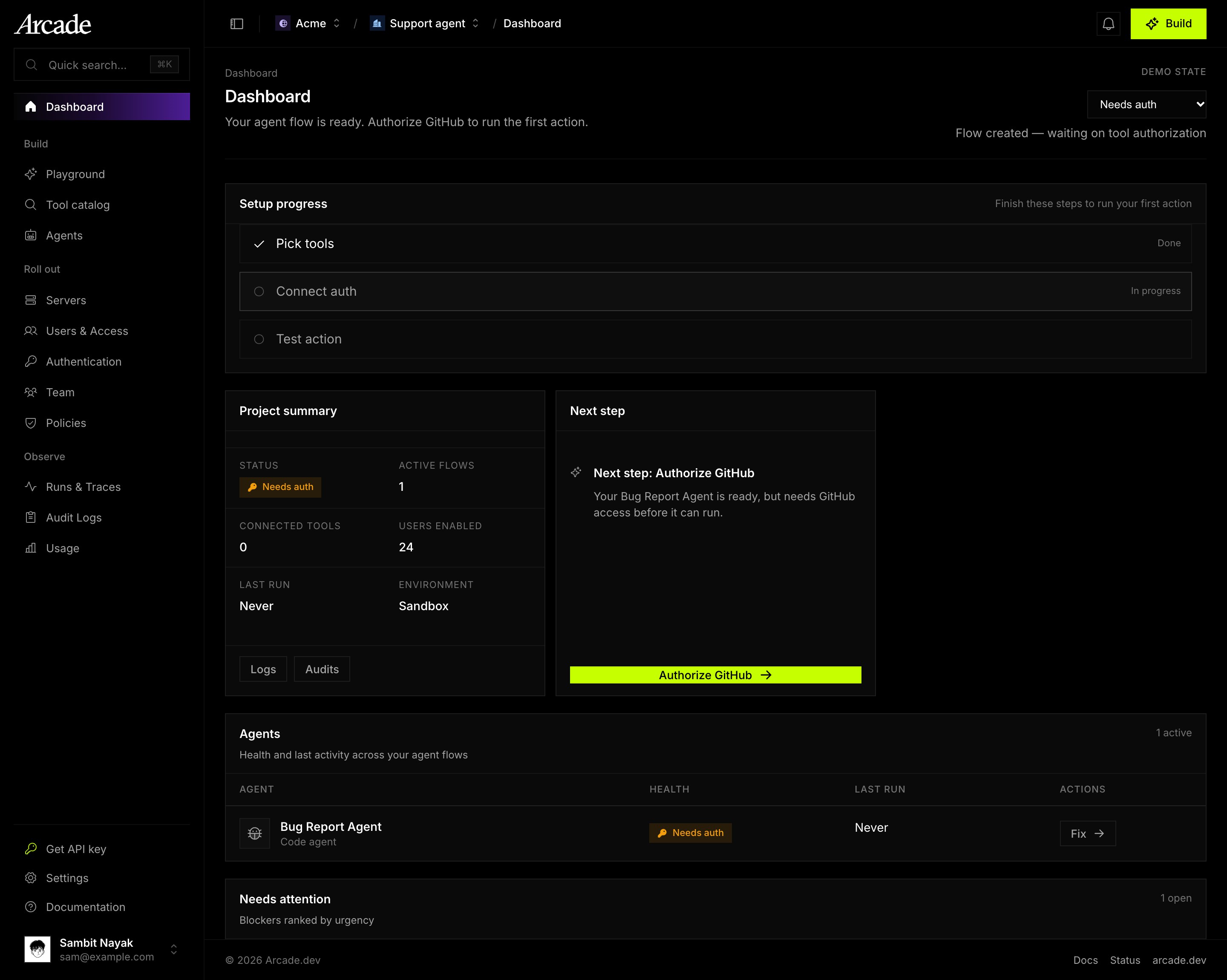Viewport: 1227px width, 980px height.
Task: Open the Support agent project switcher
Action: tap(425, 23)
